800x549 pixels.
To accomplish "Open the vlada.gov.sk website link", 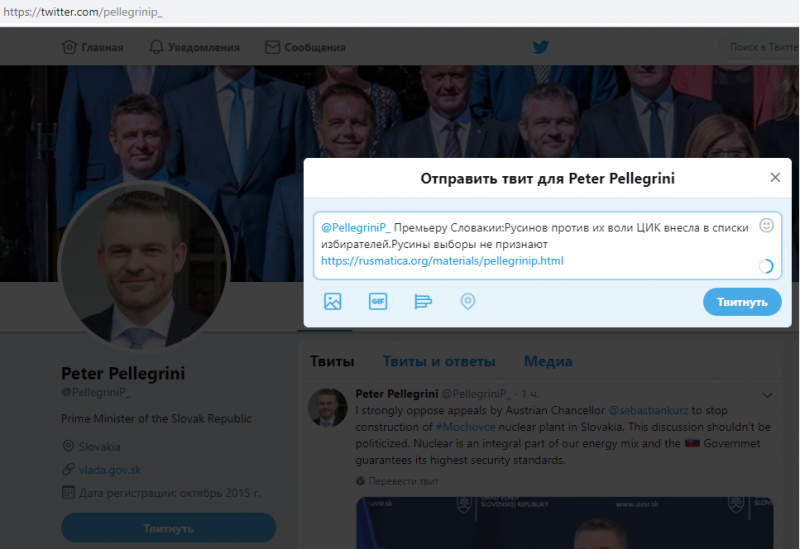I will coord(110,470).
